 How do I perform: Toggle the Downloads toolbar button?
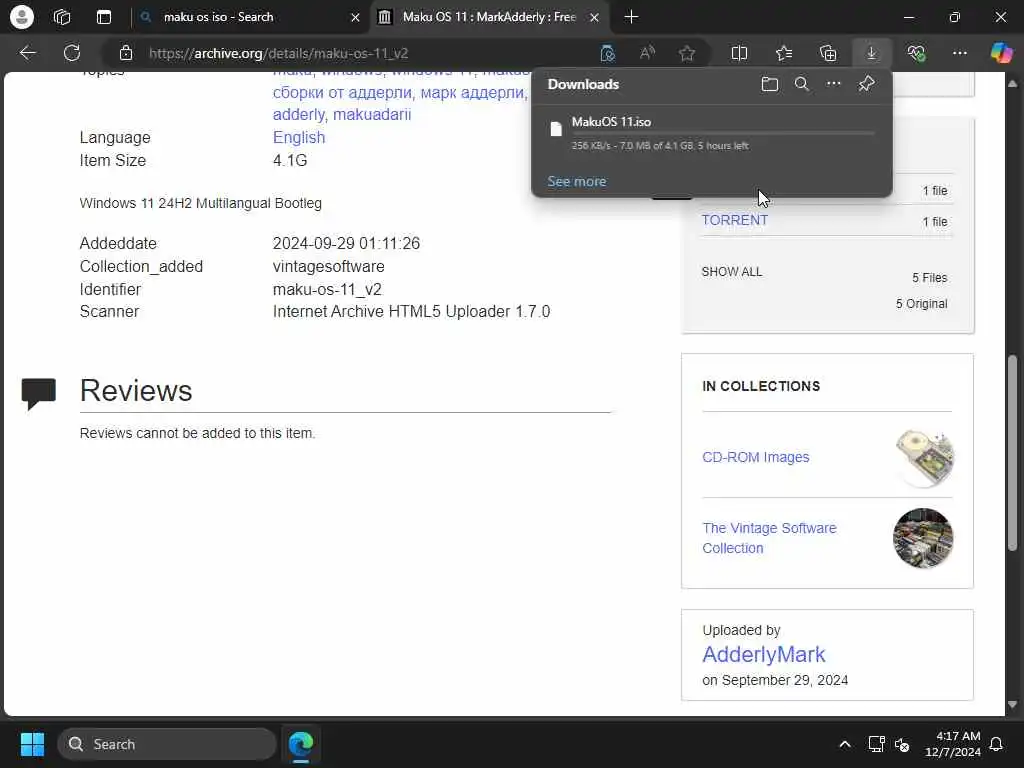click(x=872, y=54)
